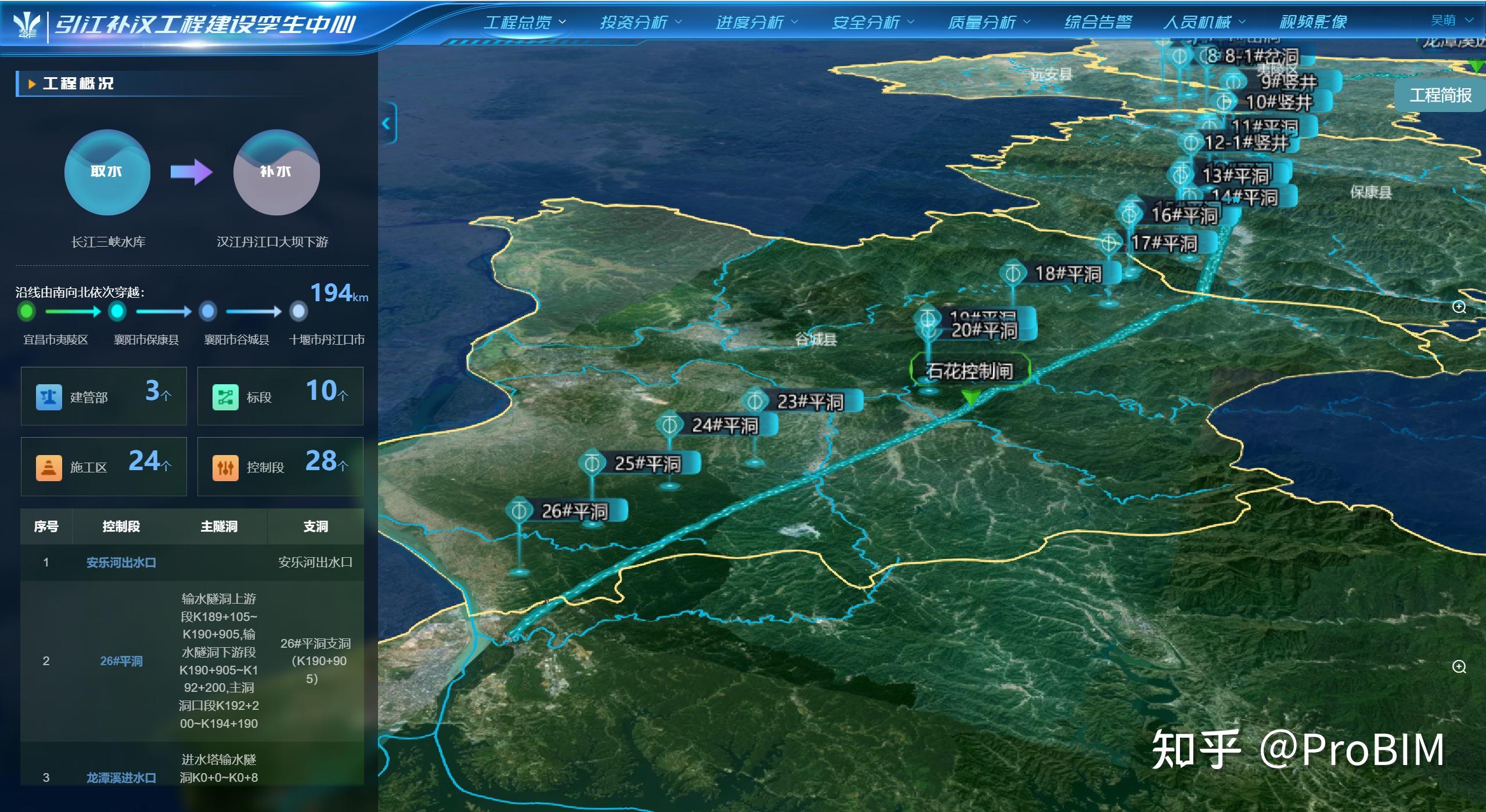The image size is (1486, 812).
Task: Click the 施工区 cone icon
Action: tap(49, 467)
